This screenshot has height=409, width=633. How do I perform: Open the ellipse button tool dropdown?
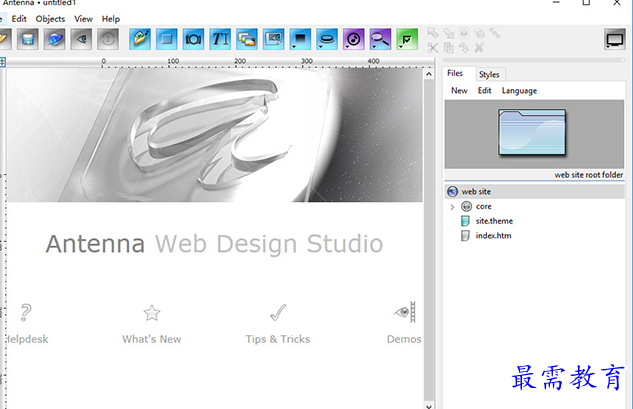[x=327, y=39]
